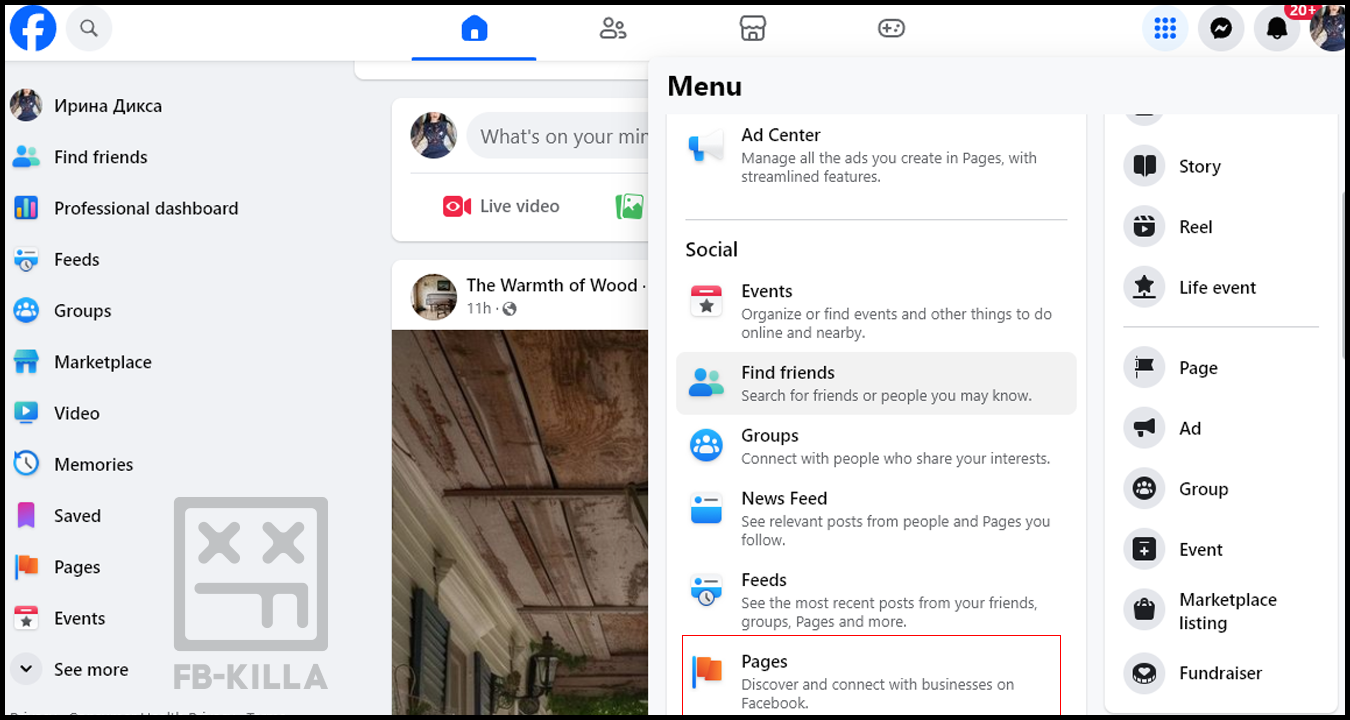1350x720 pixels.
Task: Open Professional dashboard in left sidebar
Action: coord(145,208)
